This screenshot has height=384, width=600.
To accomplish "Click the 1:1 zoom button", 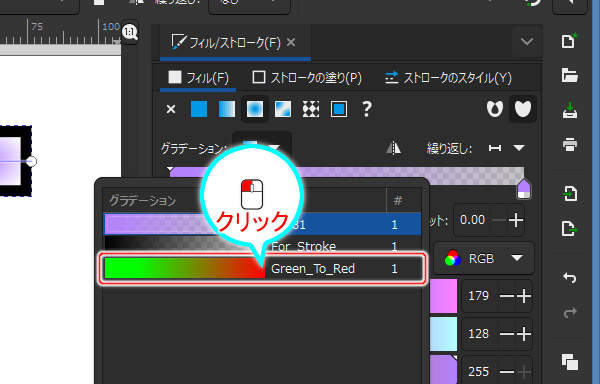I will click(x=130, y=32).
